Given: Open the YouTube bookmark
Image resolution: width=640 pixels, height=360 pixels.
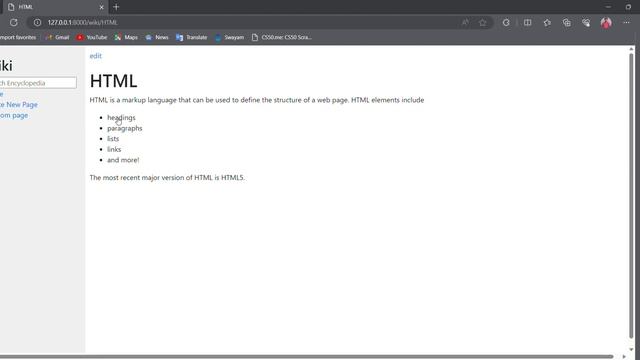Looking at the screenshot, I should (x=92, y=37).
